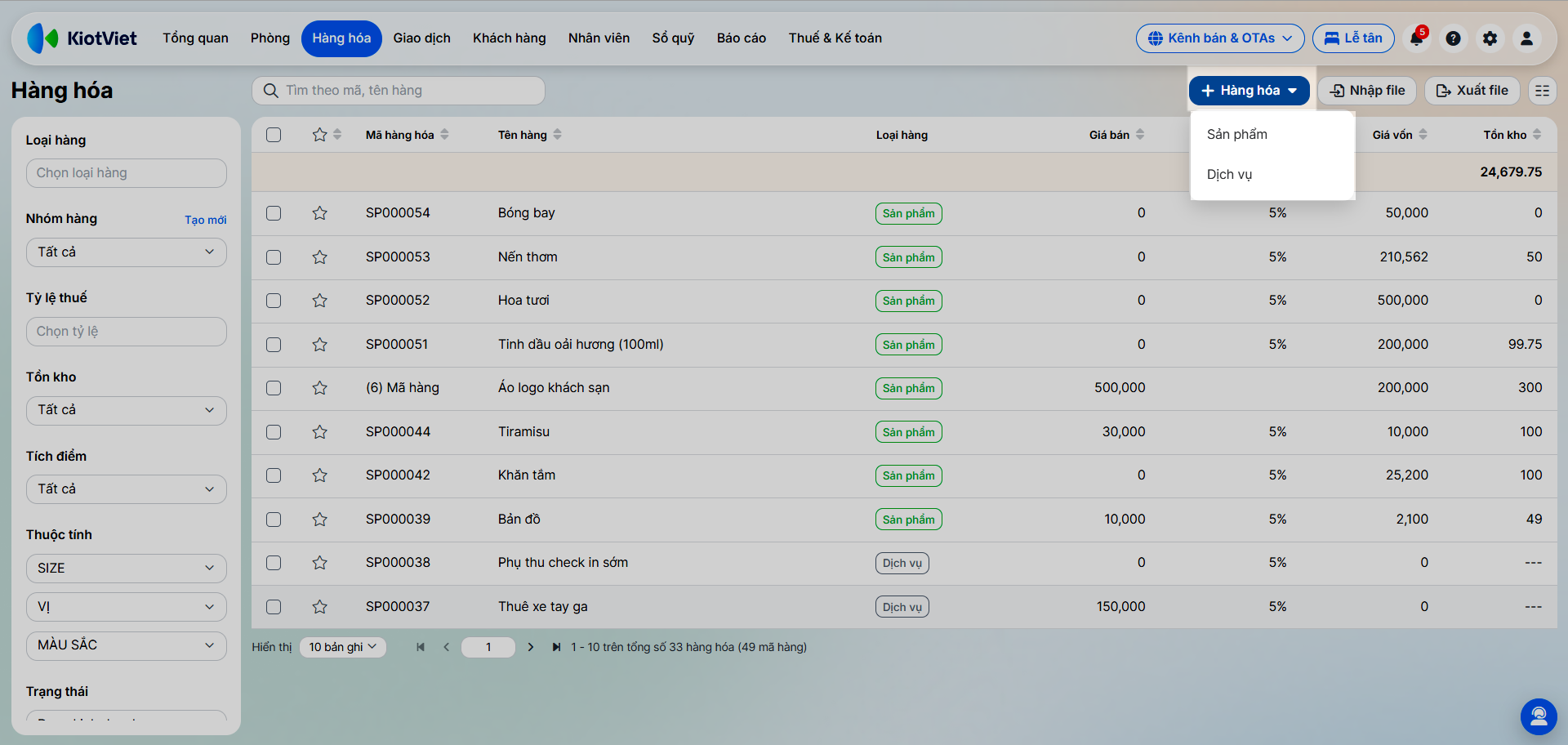Star the Bản đồ item
The image size is (1568, 745).
(319, 520)
